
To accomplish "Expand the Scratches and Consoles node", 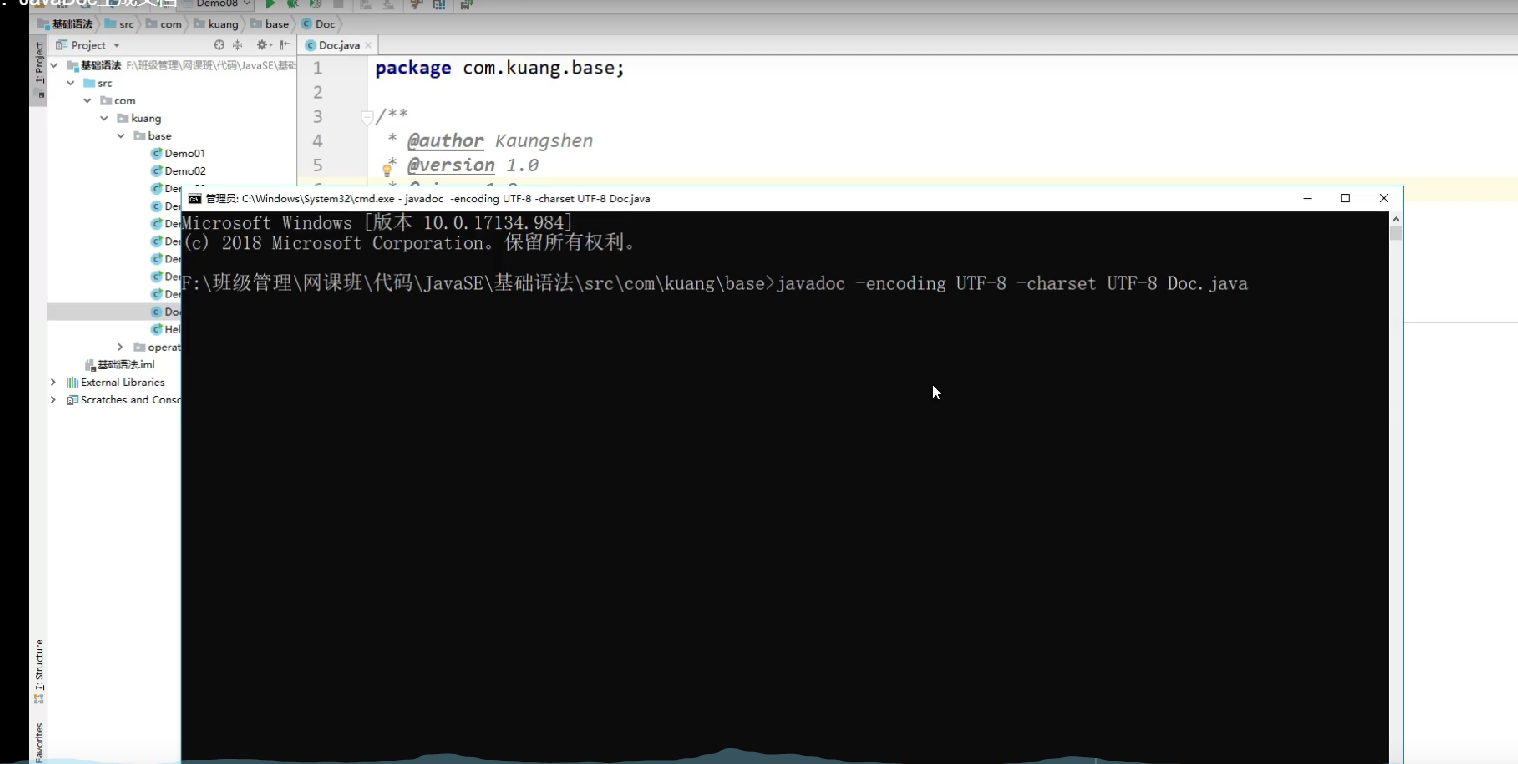I will pyautogui.click(x=54, y=400).
